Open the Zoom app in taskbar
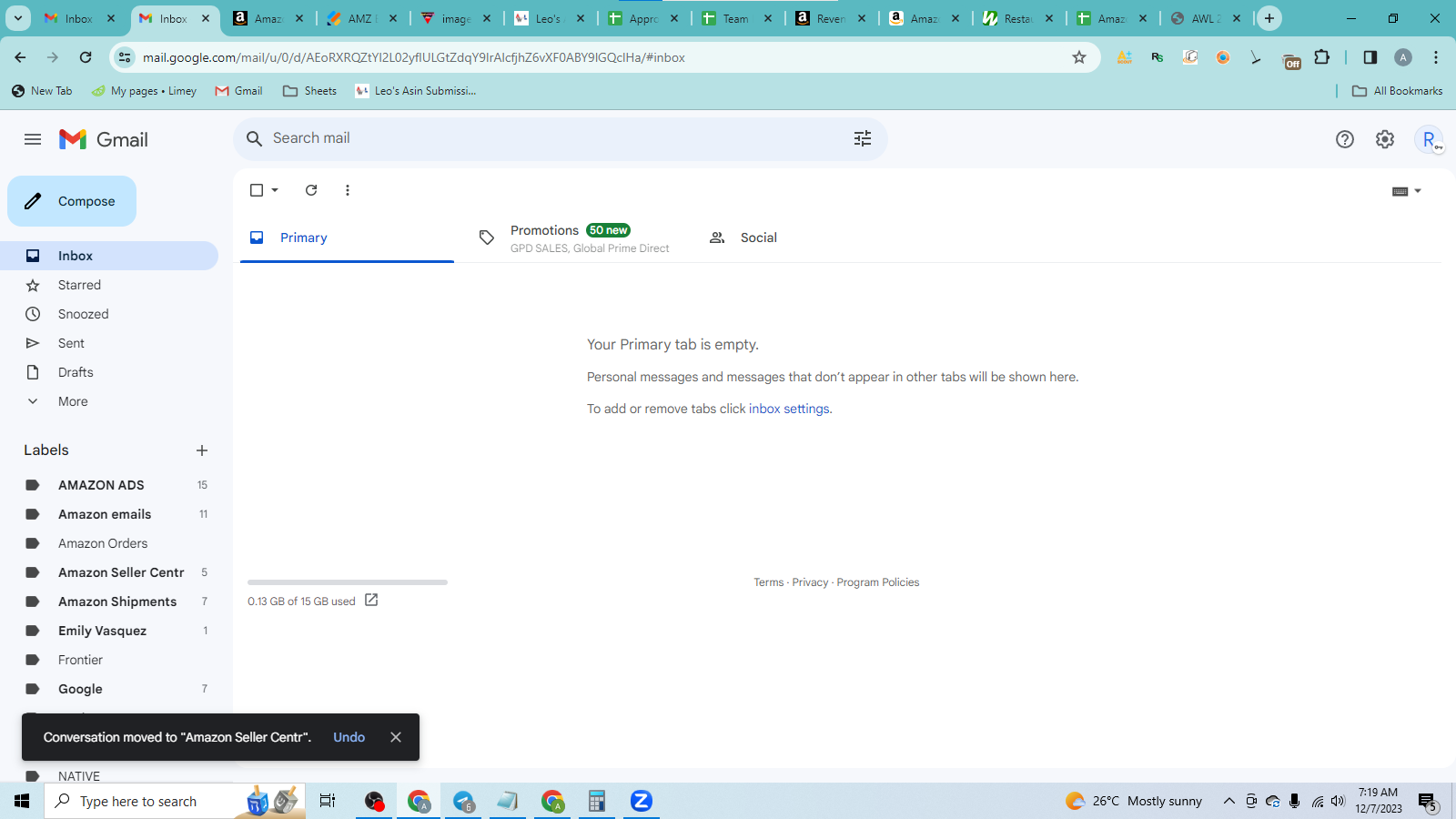This screenshot has width=1456, height=819. pos(642,801)
